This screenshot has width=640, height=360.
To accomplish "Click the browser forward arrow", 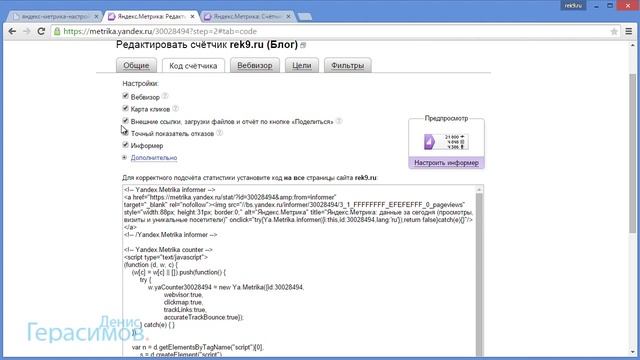I will click(27, 31).
